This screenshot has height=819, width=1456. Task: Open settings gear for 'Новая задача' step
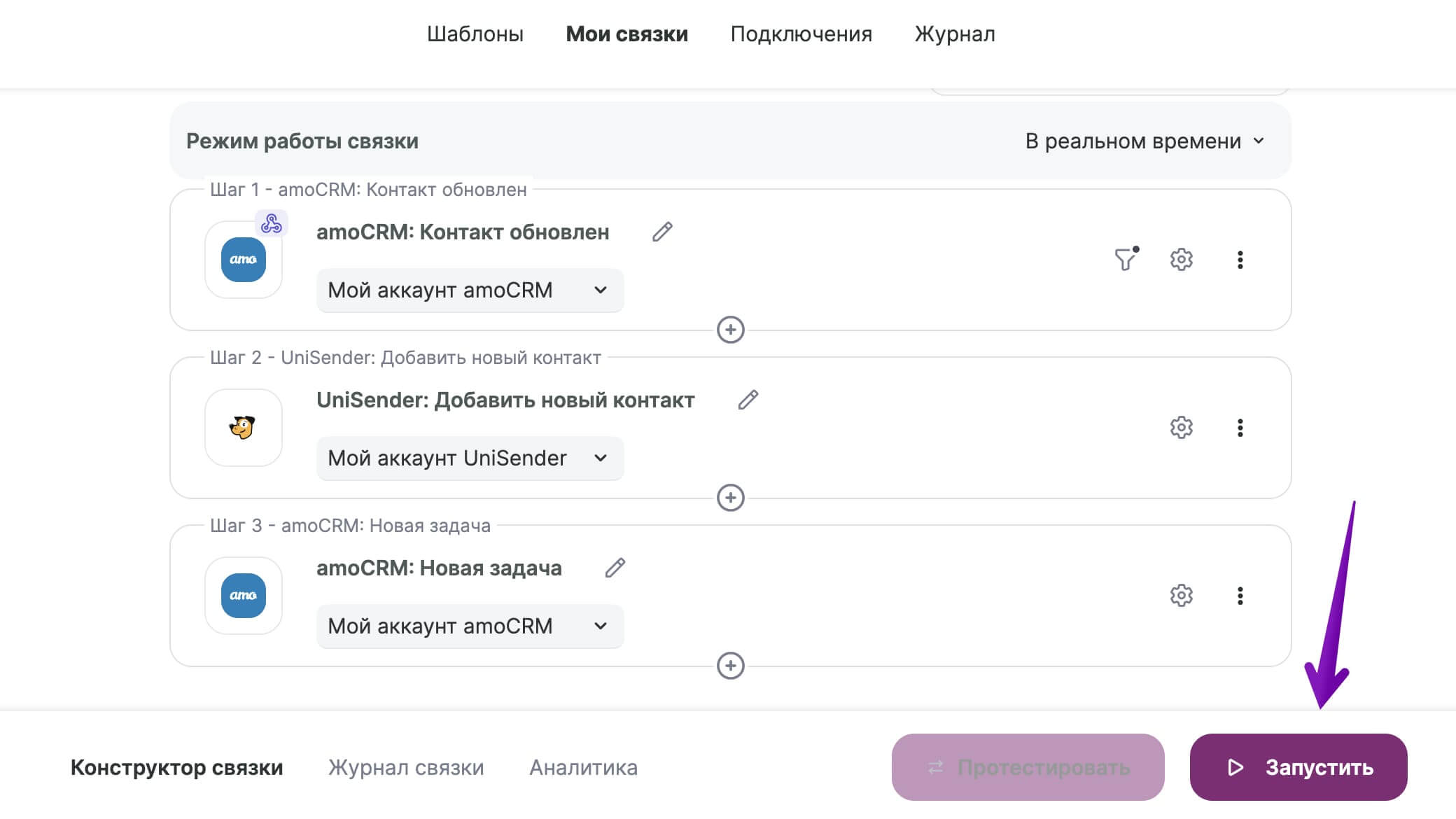click(1182, 595)
